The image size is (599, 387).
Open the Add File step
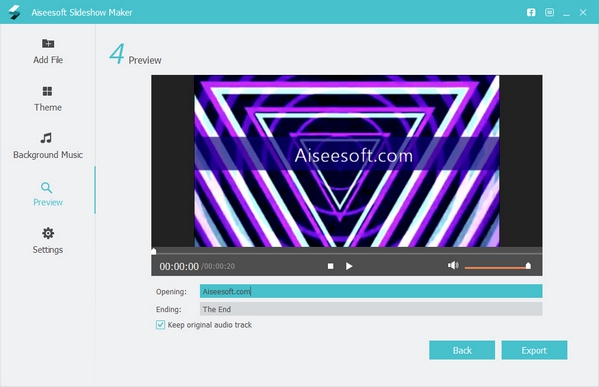(48, 51)
